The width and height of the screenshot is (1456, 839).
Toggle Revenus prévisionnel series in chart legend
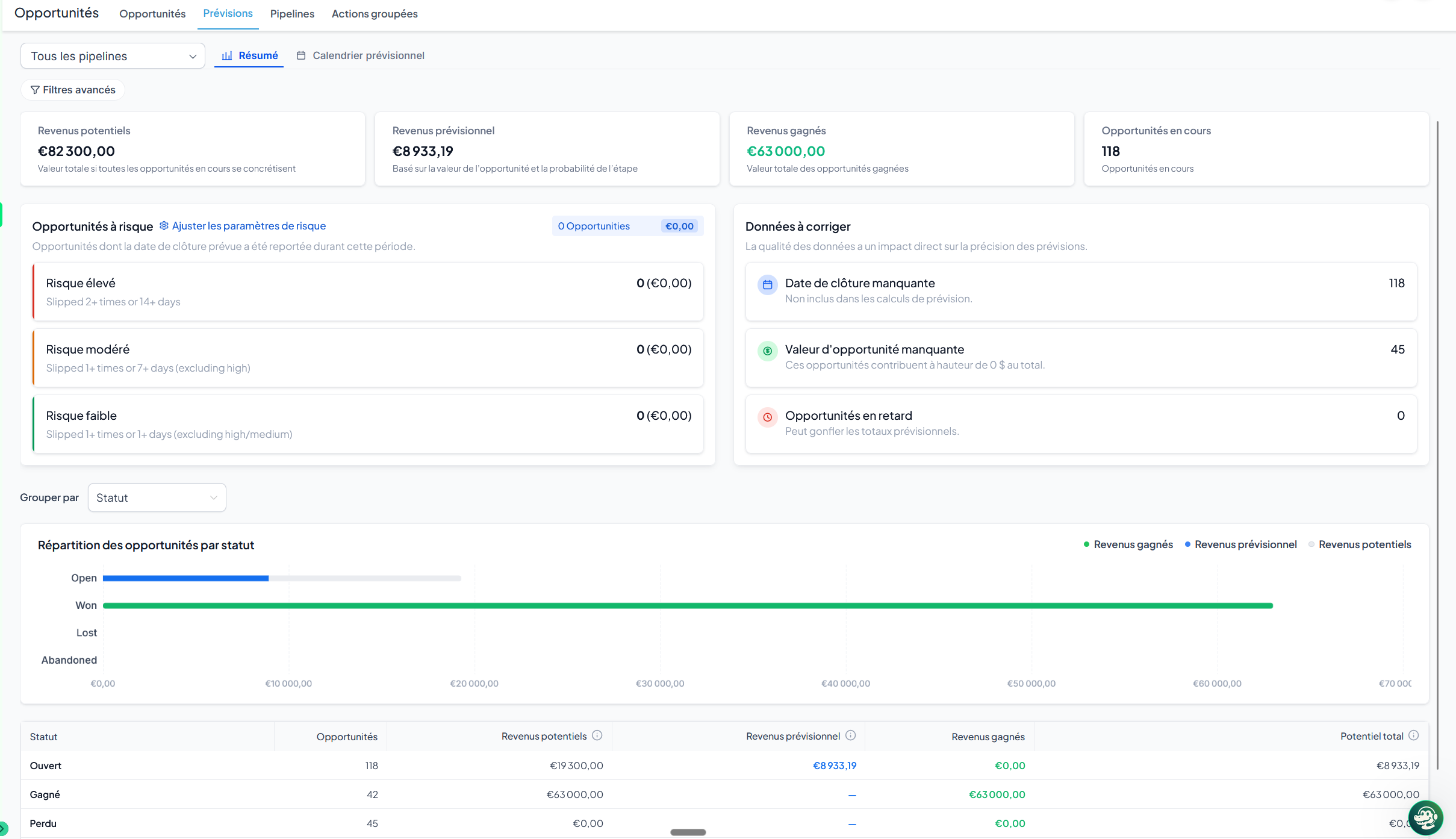[x=1240, y=544]
